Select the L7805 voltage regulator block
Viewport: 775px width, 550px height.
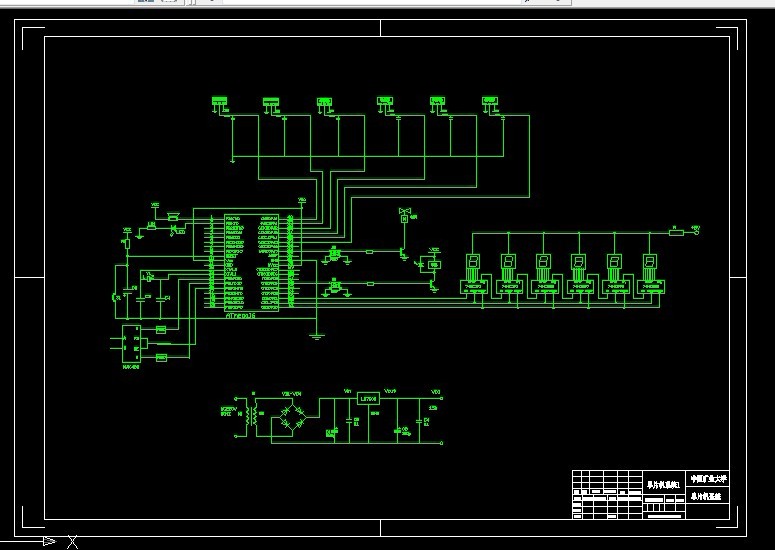point(368,398)
